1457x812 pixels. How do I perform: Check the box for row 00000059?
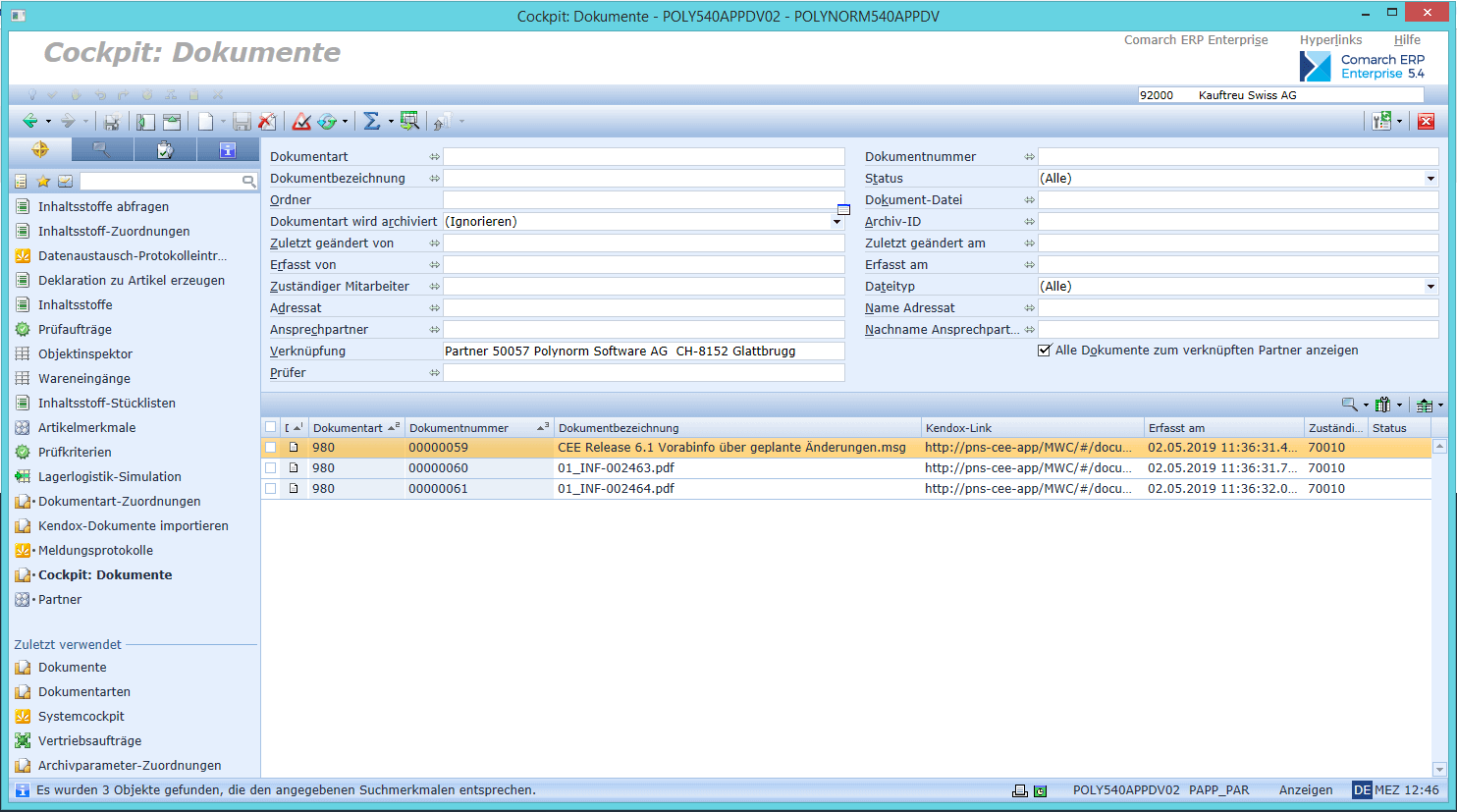pyautogui.click(x=271, y=447)
